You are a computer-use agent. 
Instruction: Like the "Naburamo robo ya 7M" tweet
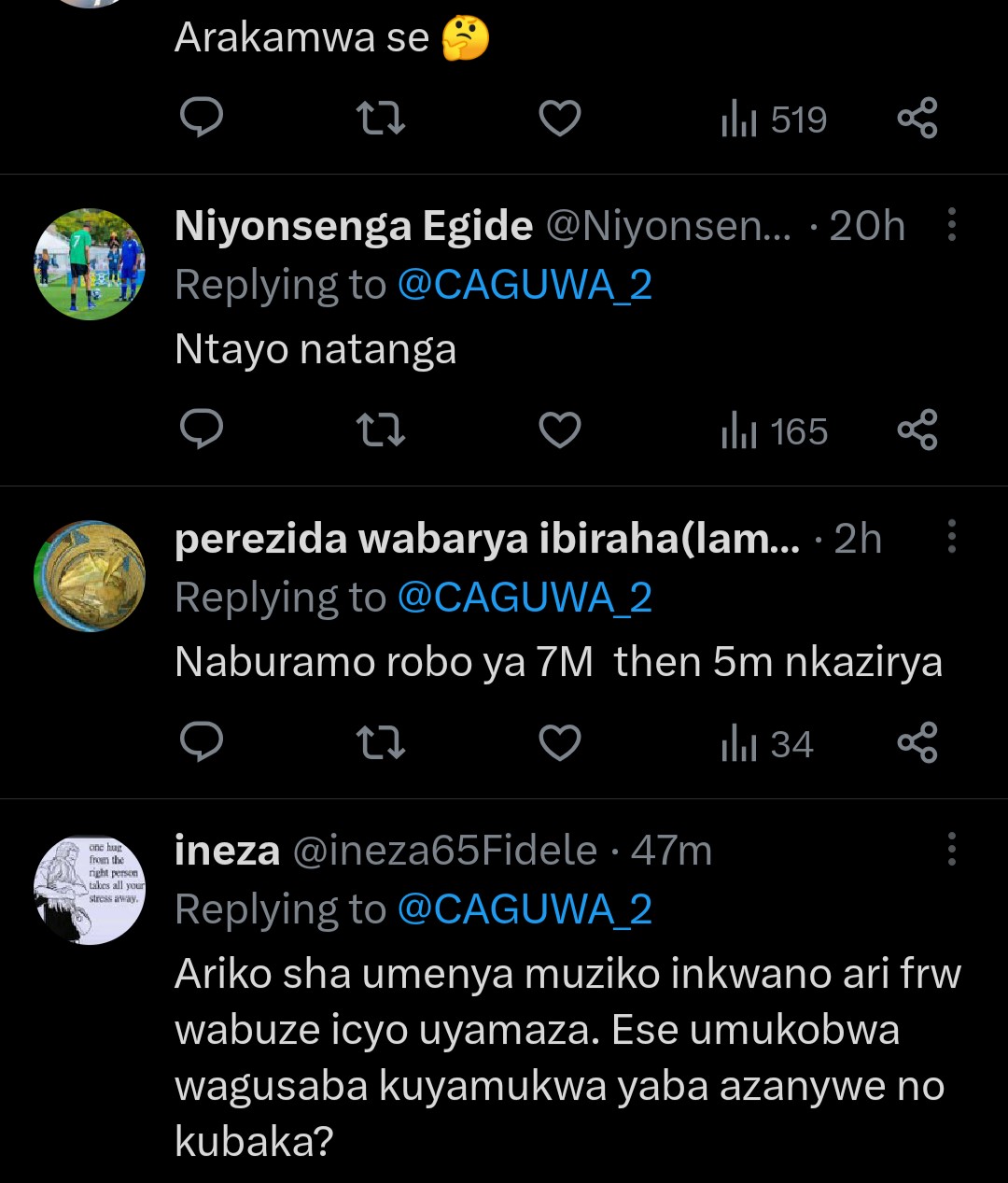560,743
